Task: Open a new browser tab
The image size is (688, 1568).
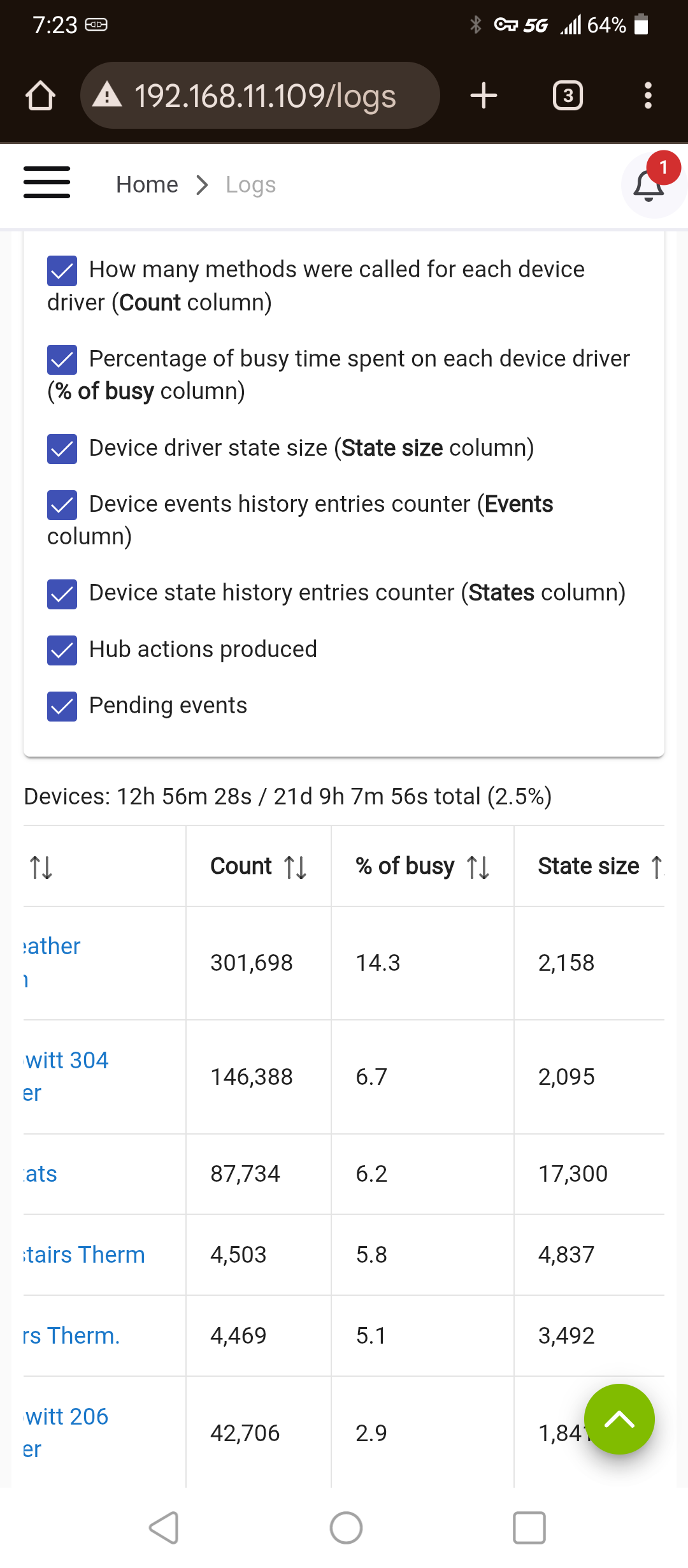Action: (x=484, y=96)
